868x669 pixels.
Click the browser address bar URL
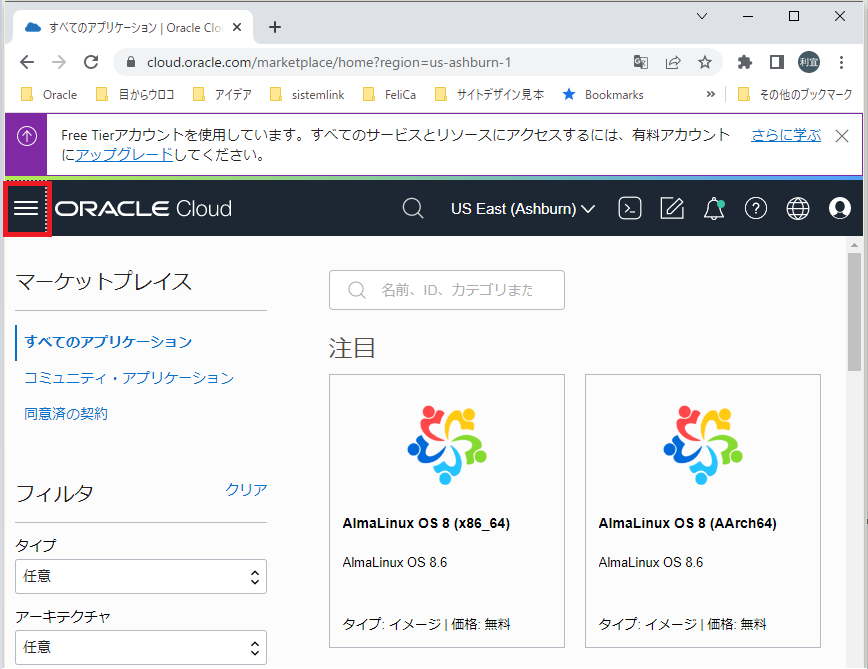[329, 62]
